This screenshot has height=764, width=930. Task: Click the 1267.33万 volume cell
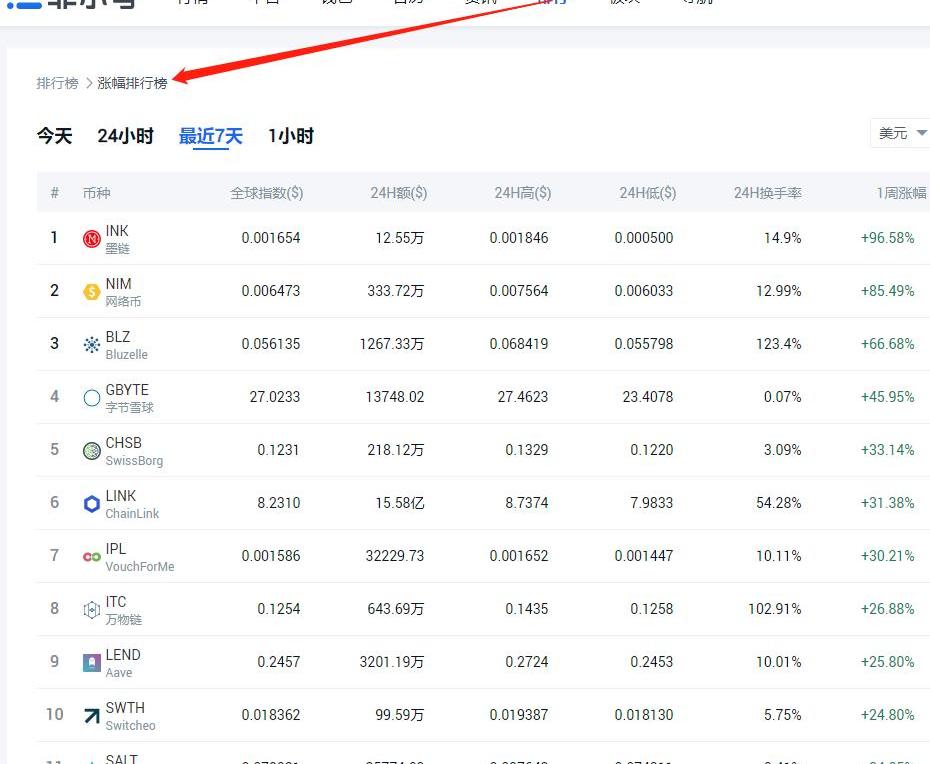coord(392,344)
